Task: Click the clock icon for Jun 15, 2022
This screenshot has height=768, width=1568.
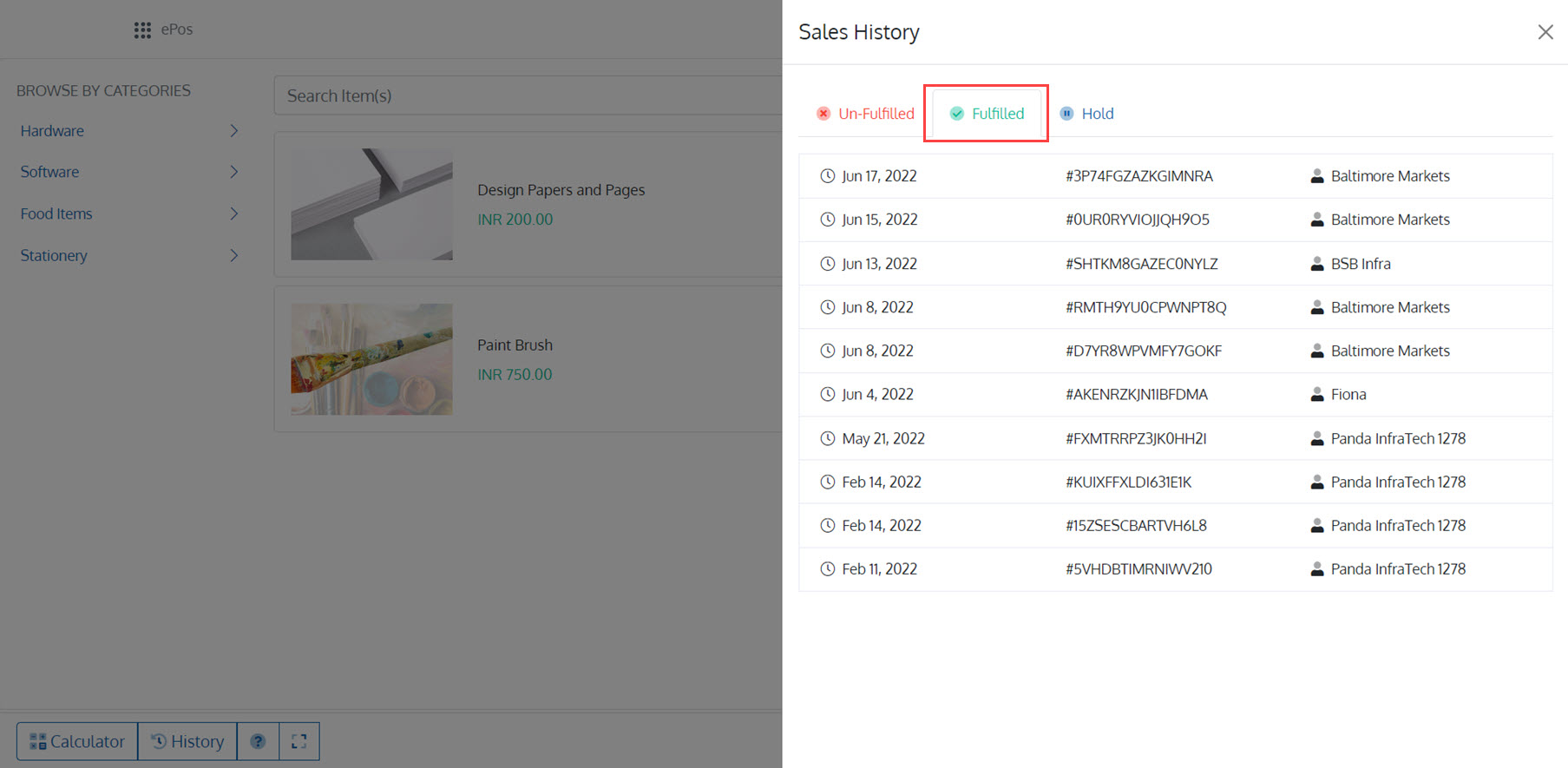Action: (x=828, y=220)
